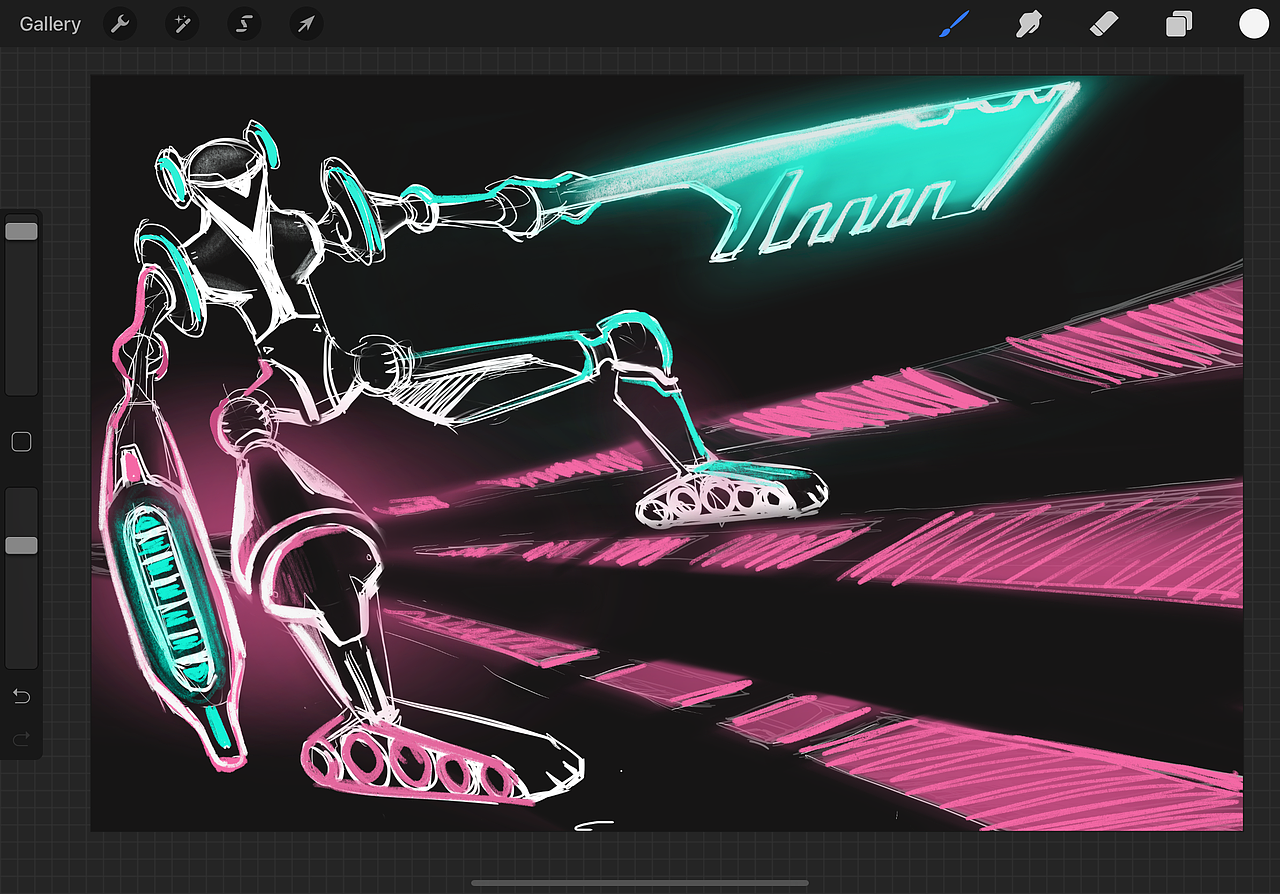Image resolution: width=1280 pixels, height=894 pixels.
Task: Click the brush size slider handle
Action: 21,231
